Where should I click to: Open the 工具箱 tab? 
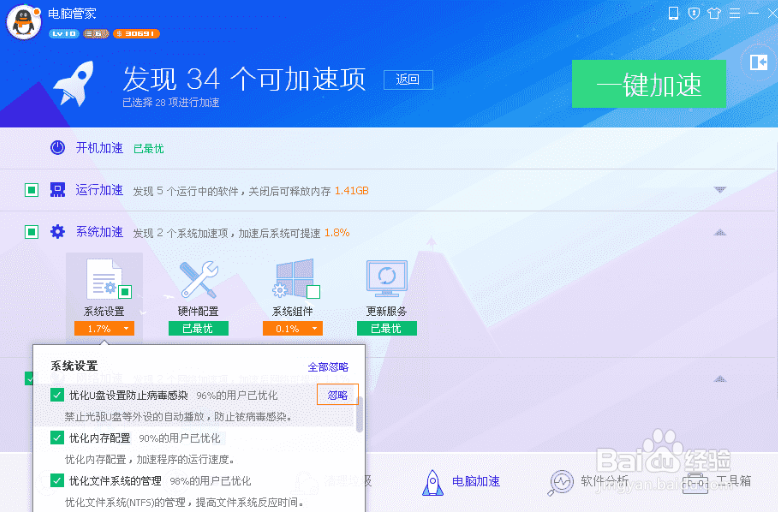(716, 481)
